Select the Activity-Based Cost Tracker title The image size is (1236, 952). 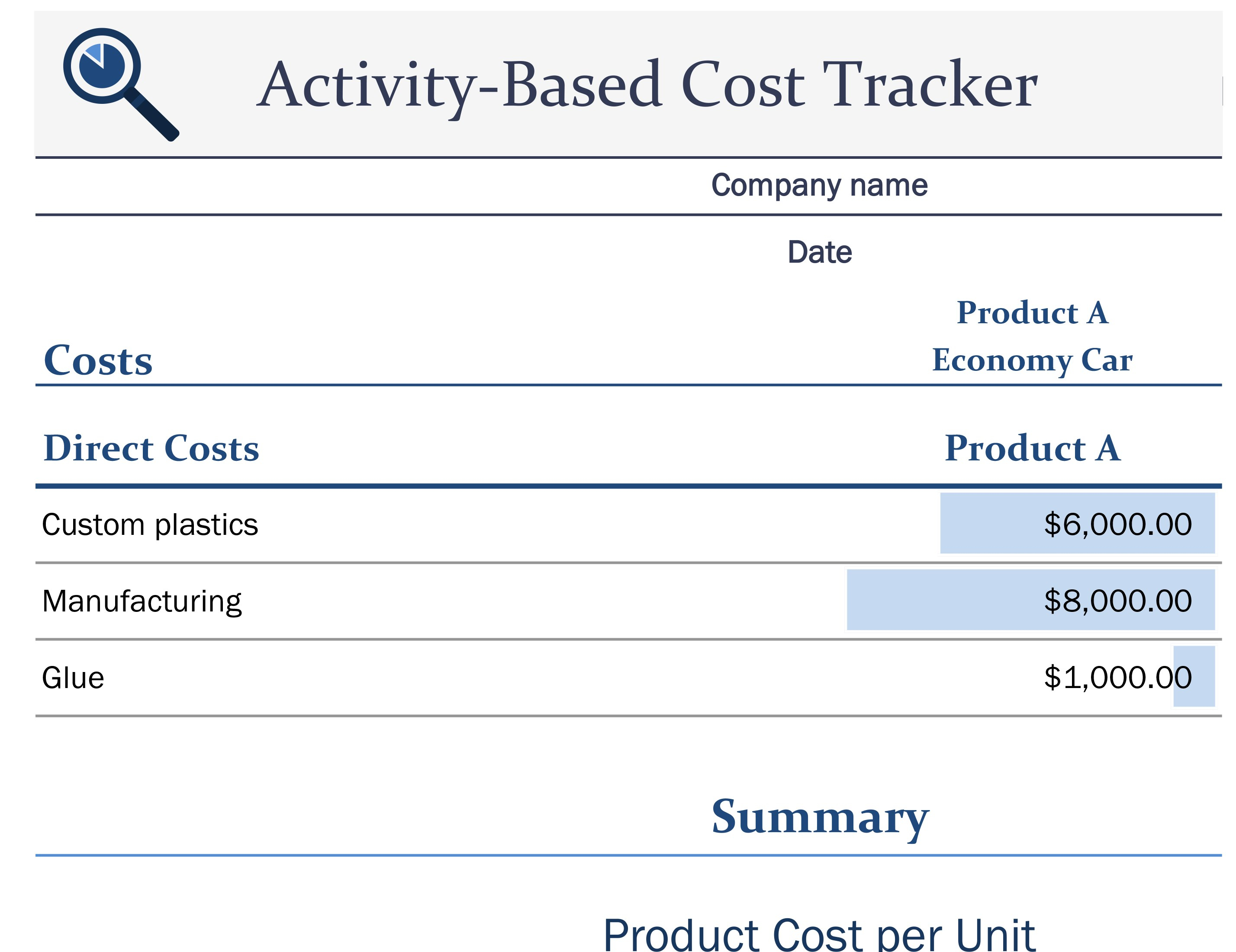pos(647,85)
